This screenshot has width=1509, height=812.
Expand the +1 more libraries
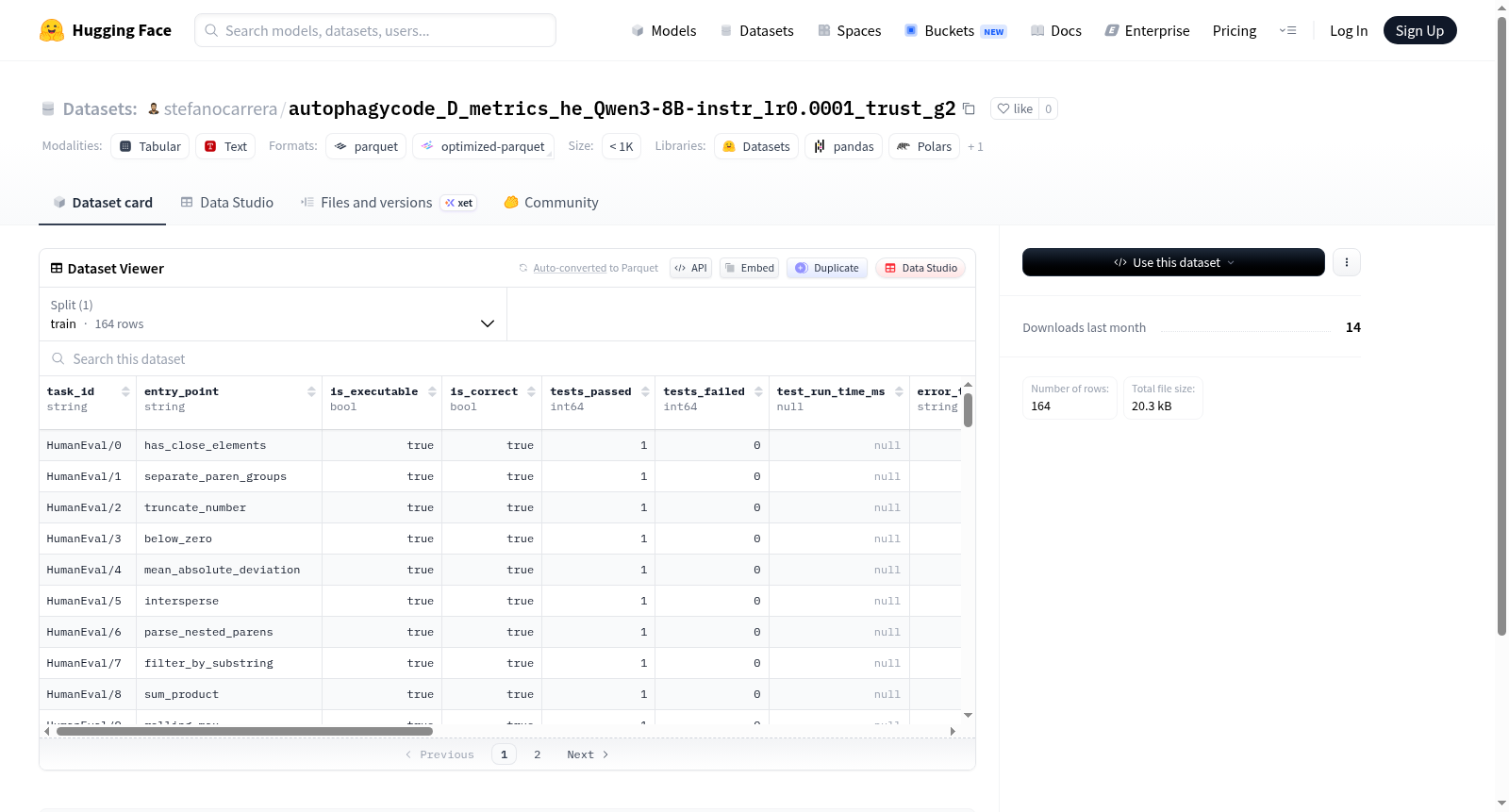click(975, 146)
